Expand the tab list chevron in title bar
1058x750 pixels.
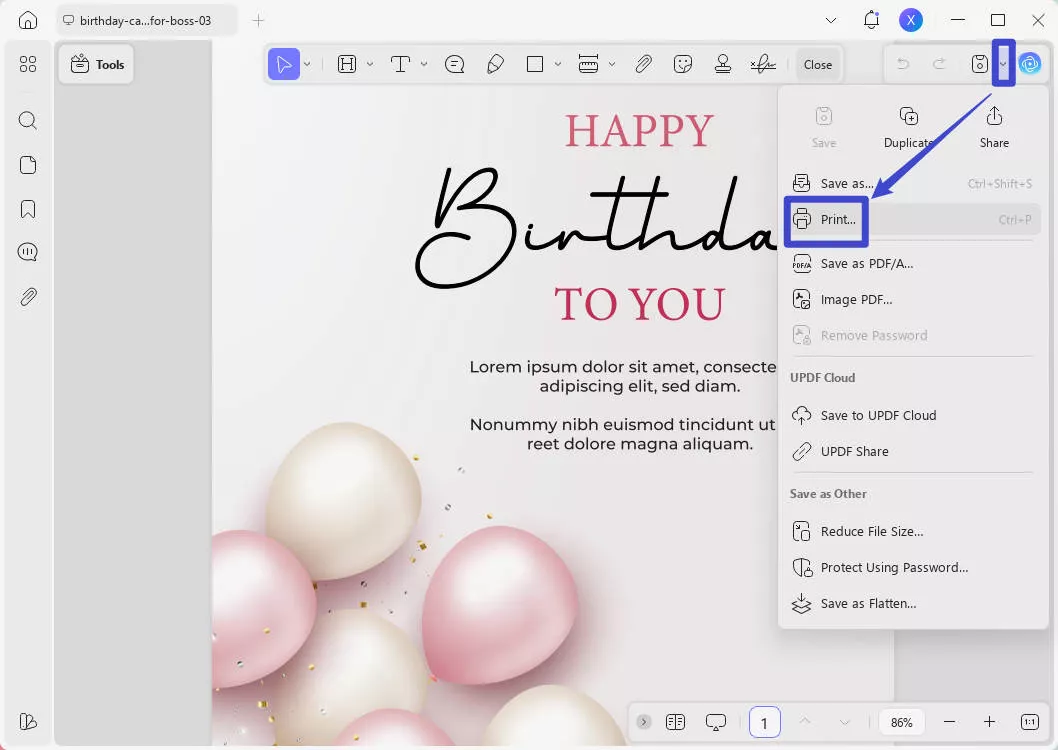pyautogui.click(x=831, y=20)
